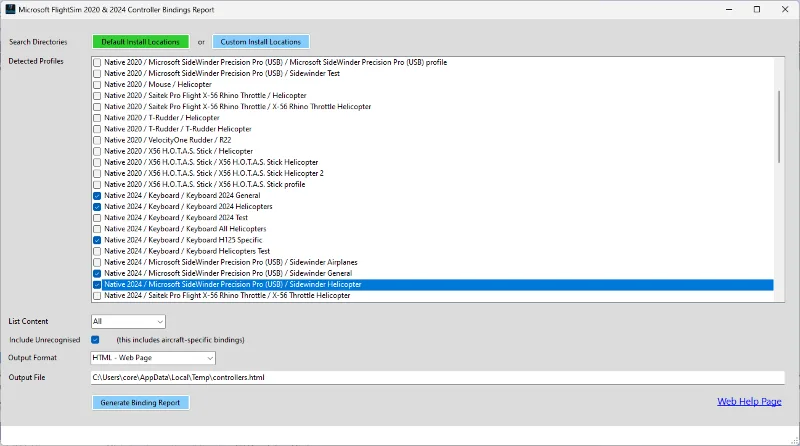Check X56 H.O.T.A.S. Stick Helicopter 2 checkbox

tap(97, 174)
